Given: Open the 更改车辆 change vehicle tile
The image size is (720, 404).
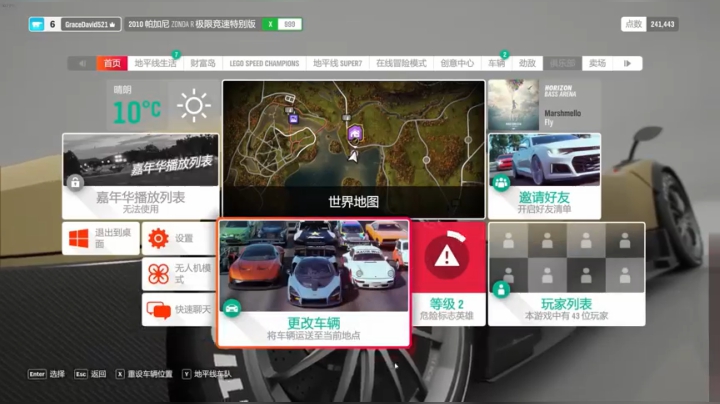Looking at the screenshot, I should click(314, 283).
